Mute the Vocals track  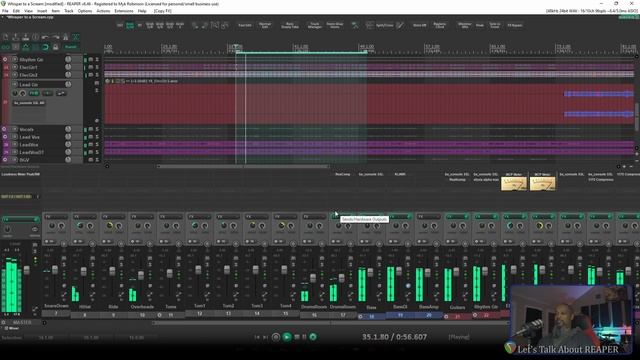coord(91,129)
